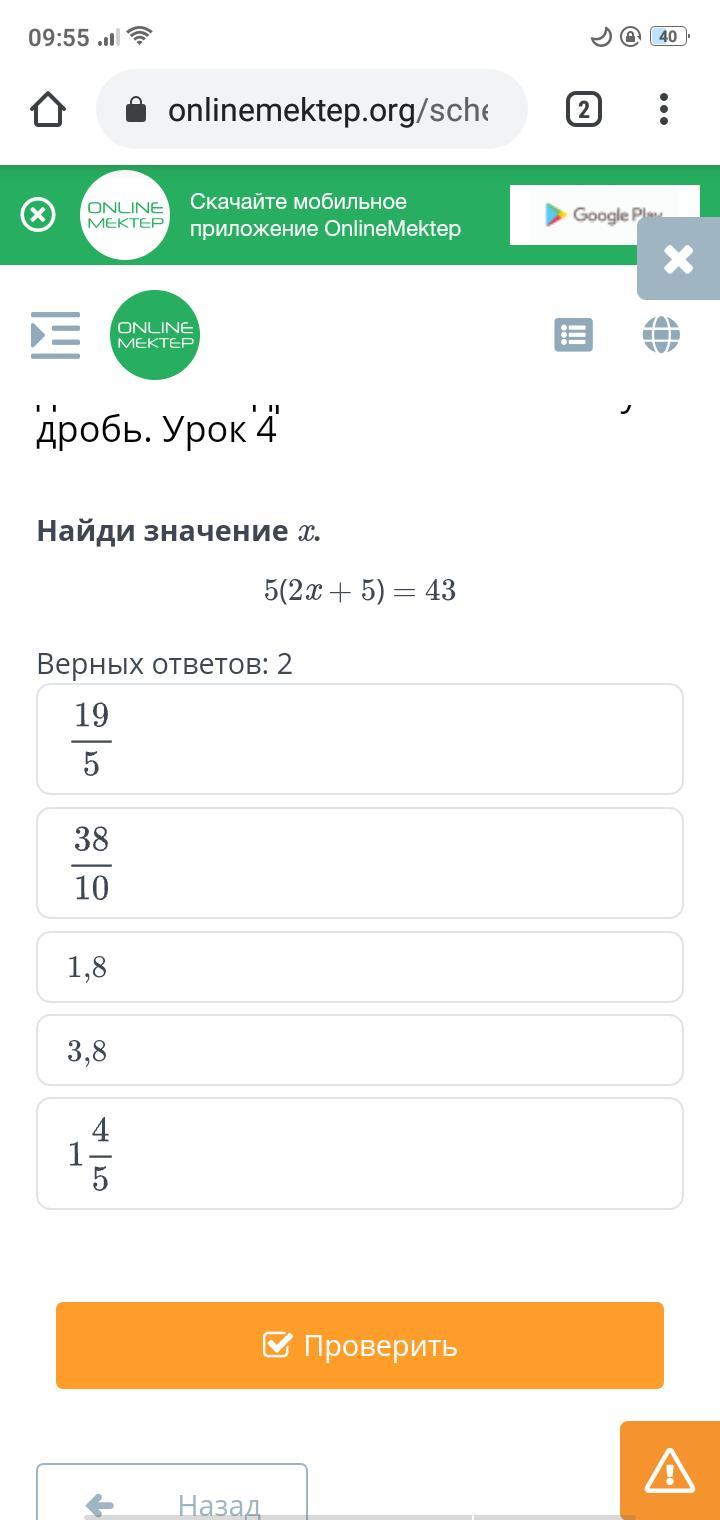Tap round green Online Mektep logo
This screenshot has width=720, height=1520.
pyautogui.click(x=155, y=335)
